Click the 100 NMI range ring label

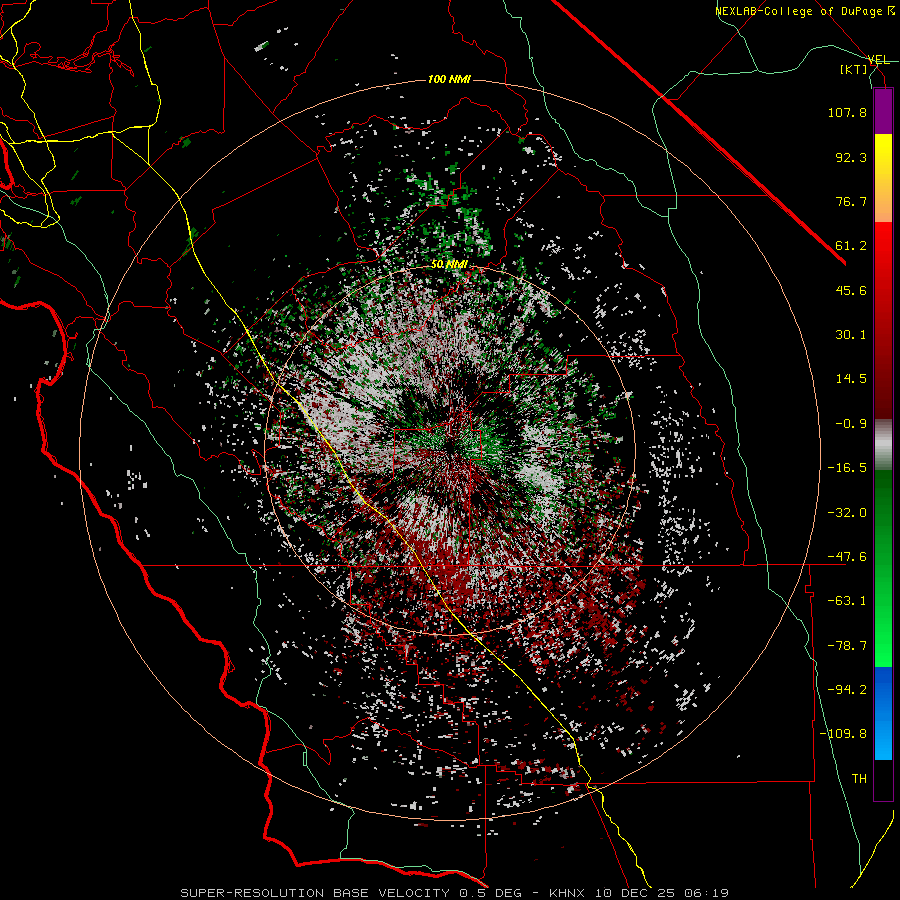pyautogui.click(x=449, y=79)
